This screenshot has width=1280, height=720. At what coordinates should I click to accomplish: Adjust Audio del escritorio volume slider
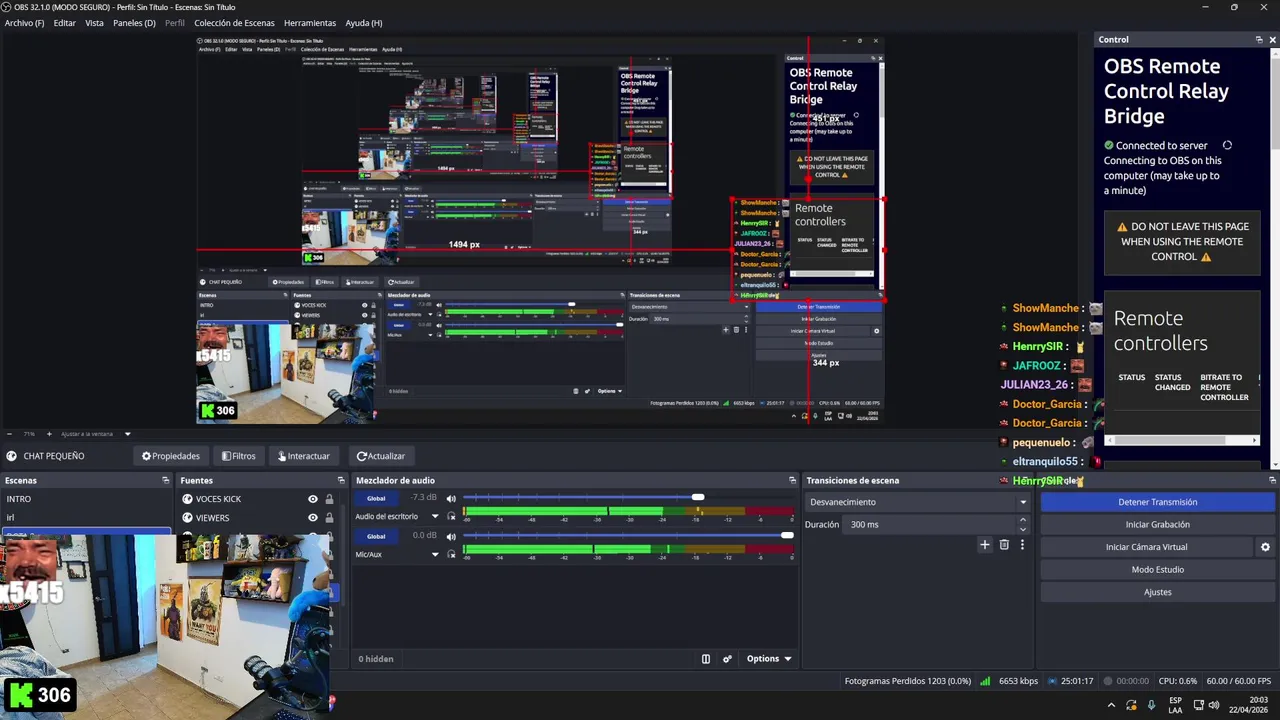point(629,497)
